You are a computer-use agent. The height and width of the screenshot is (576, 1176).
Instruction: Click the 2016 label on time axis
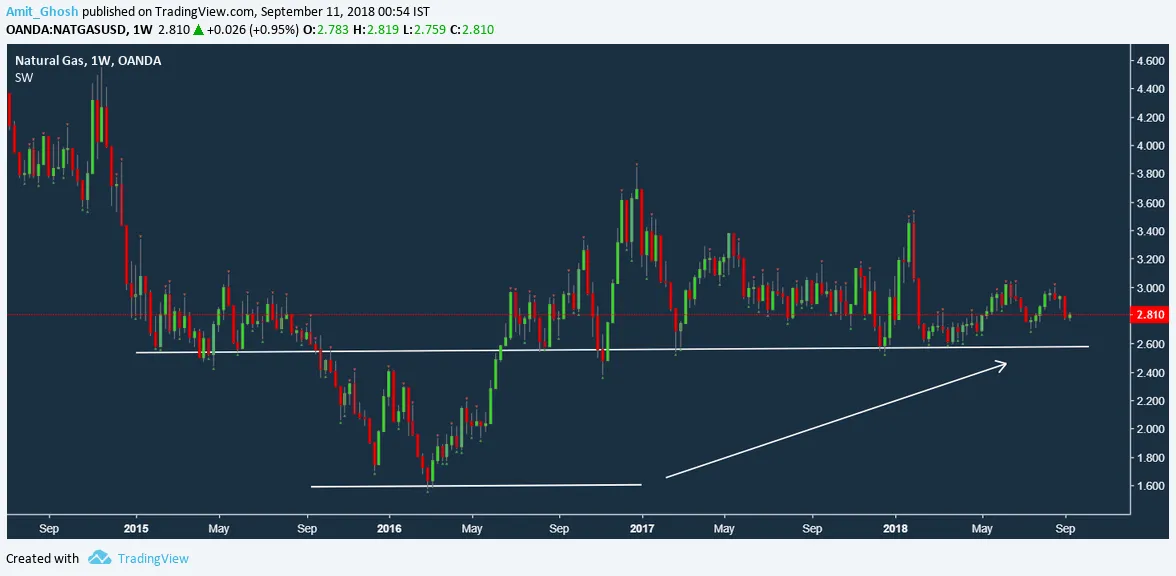(x=389, y=526)
